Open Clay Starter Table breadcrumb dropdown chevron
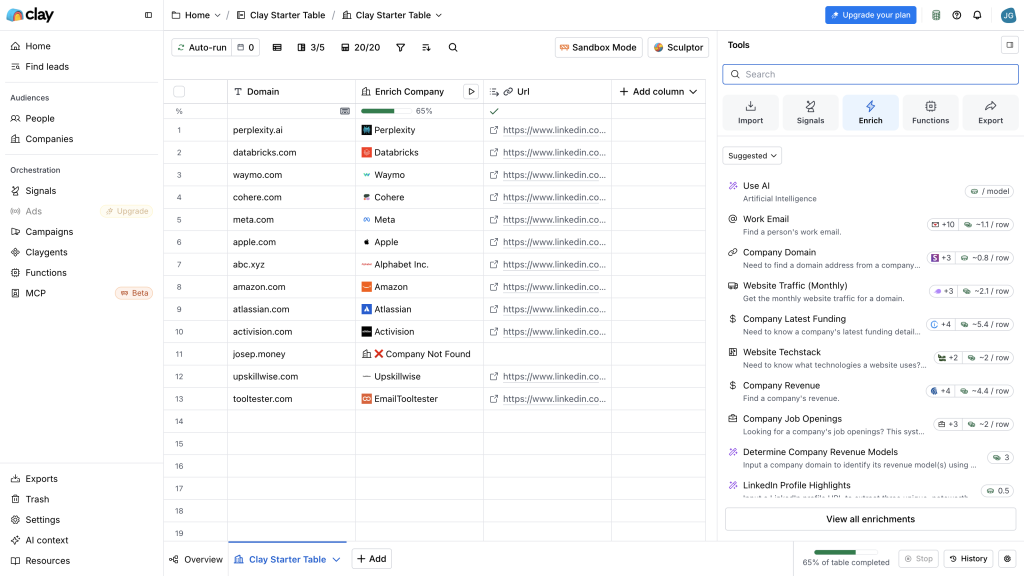1024x576 pixels. tap(439, 15)
